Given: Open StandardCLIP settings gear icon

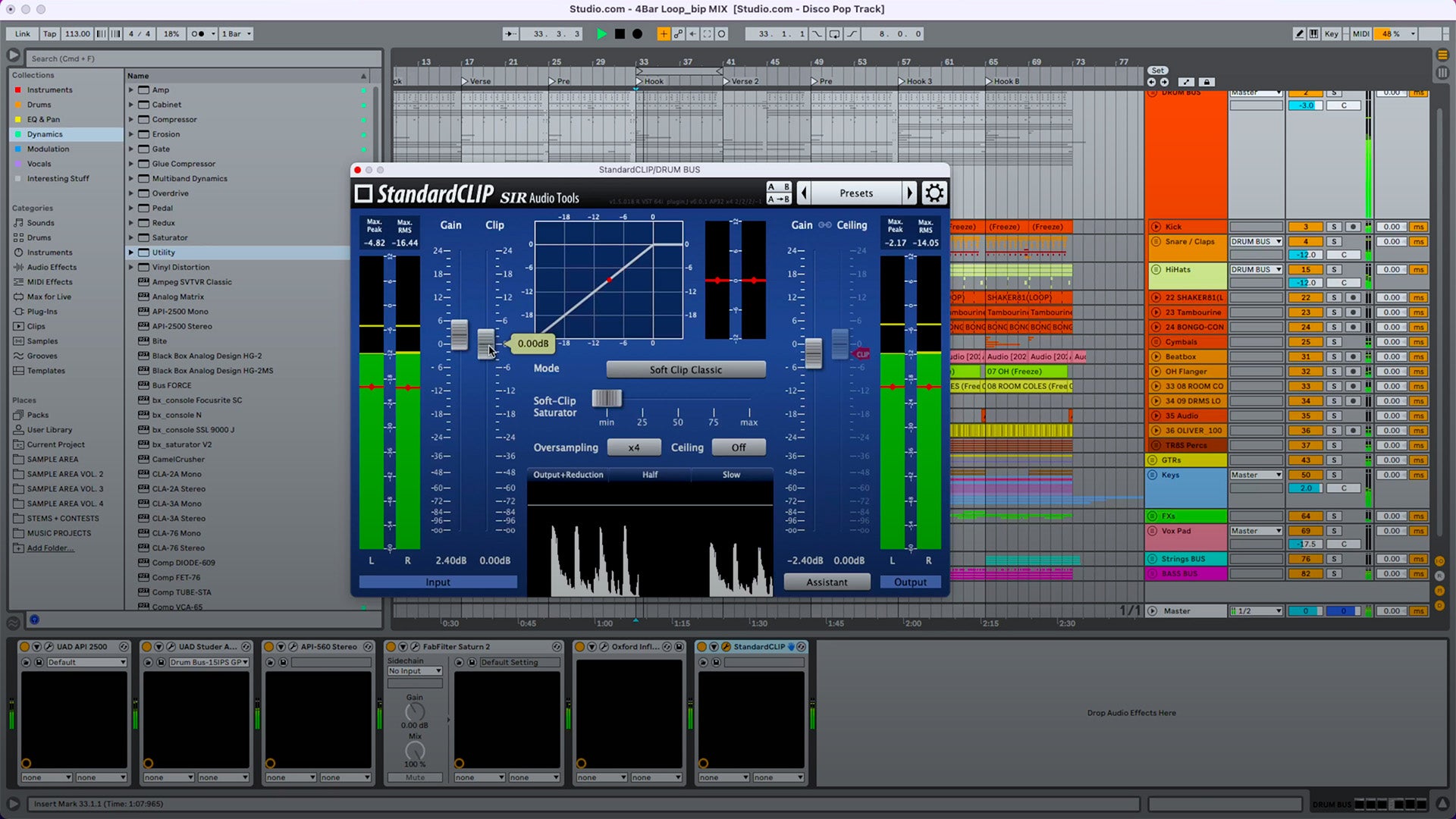Looking at the screenshot, I should coord(934,193).
